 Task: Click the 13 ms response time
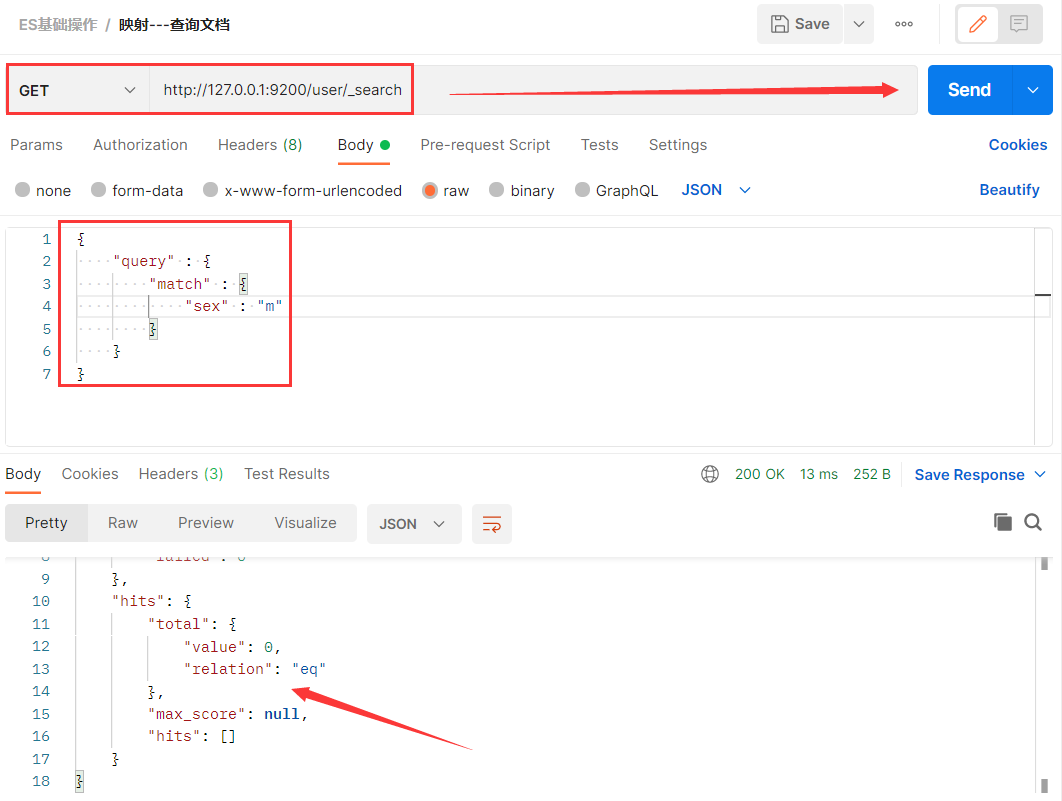[x=818, y=474]
